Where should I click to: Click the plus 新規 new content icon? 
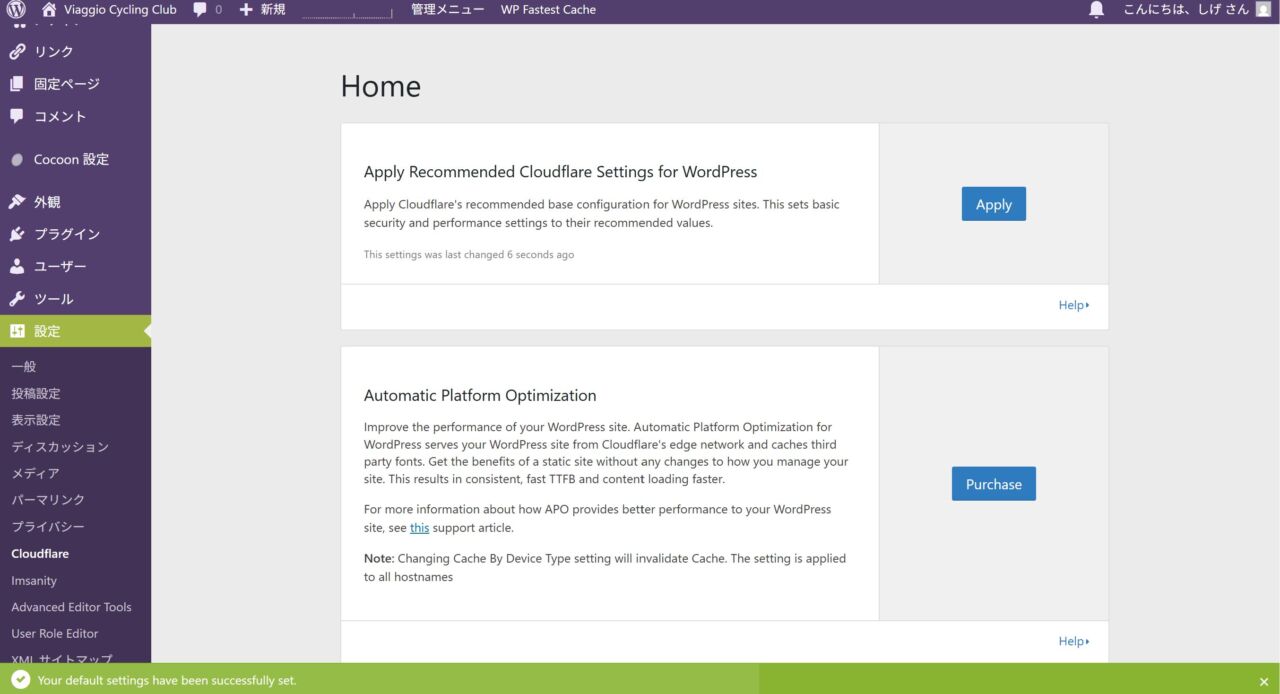tap(246, 10)
